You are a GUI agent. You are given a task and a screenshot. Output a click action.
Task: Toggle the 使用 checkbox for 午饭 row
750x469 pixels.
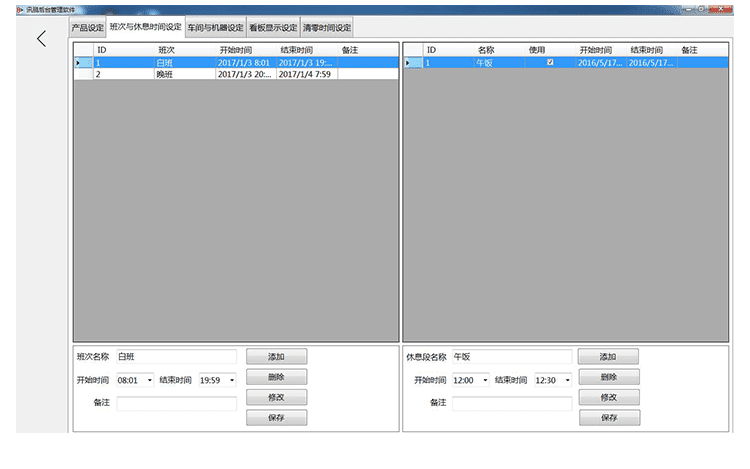pos(549,62)
